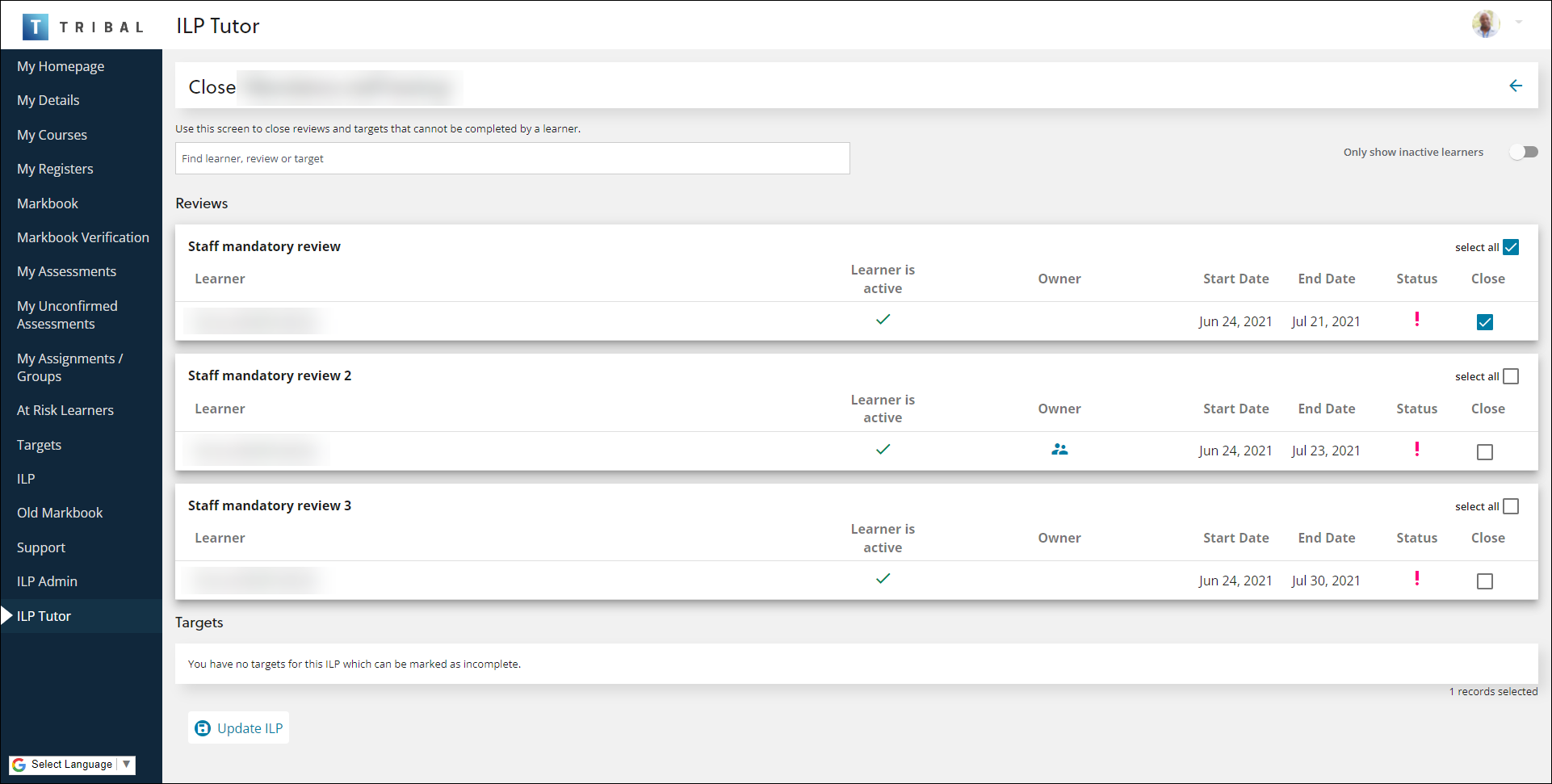
Task: Click status exclamation icon for review 1
Action: [x=1416, y=320]
